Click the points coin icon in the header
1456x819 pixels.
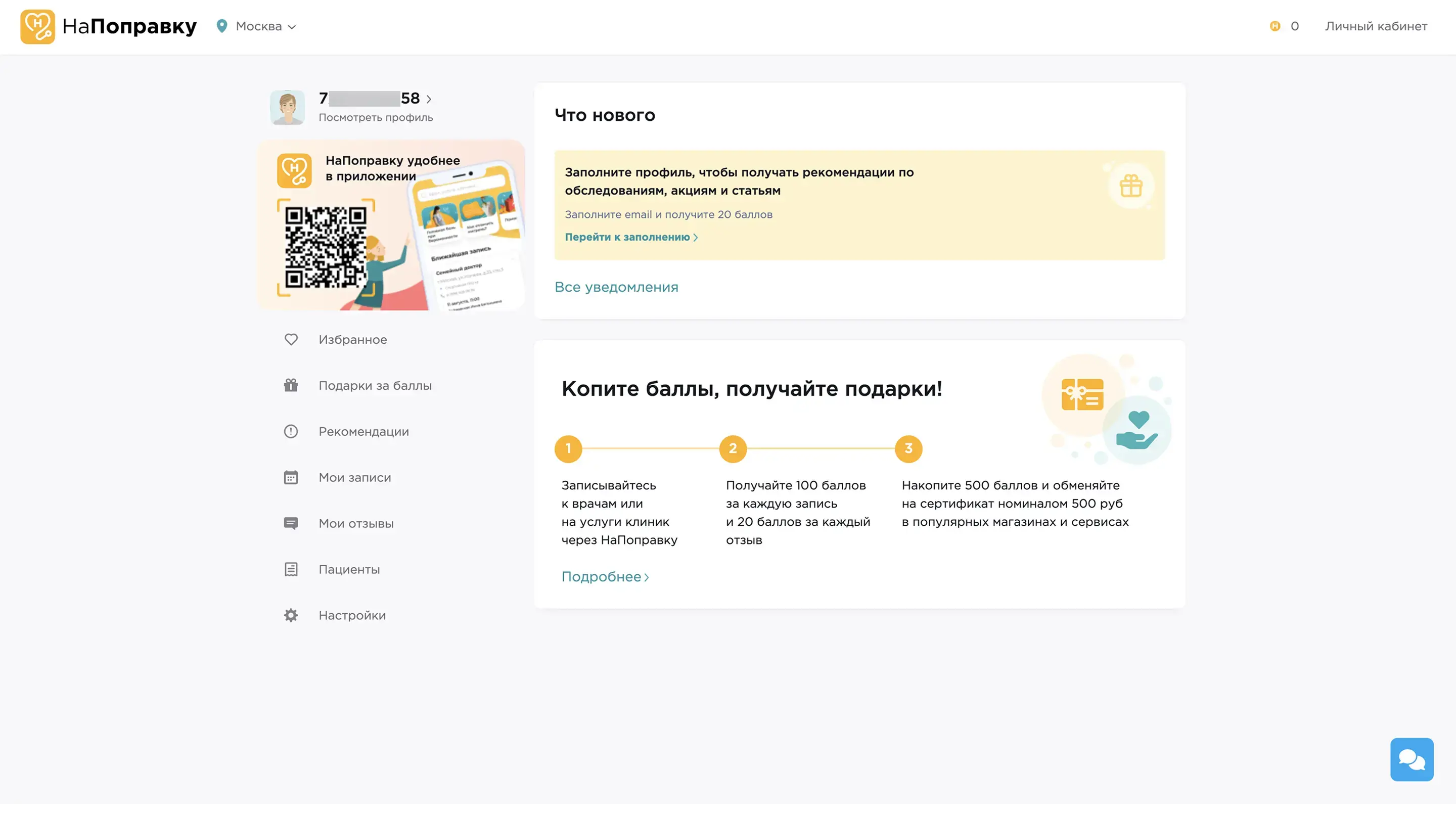1275,26
